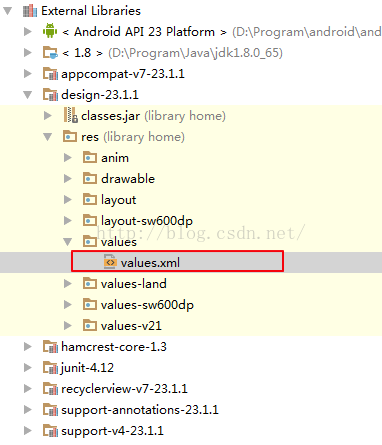Screen dimensions: 382x445
Task: Select the values-v21 folder name
Action: point(131,326)
